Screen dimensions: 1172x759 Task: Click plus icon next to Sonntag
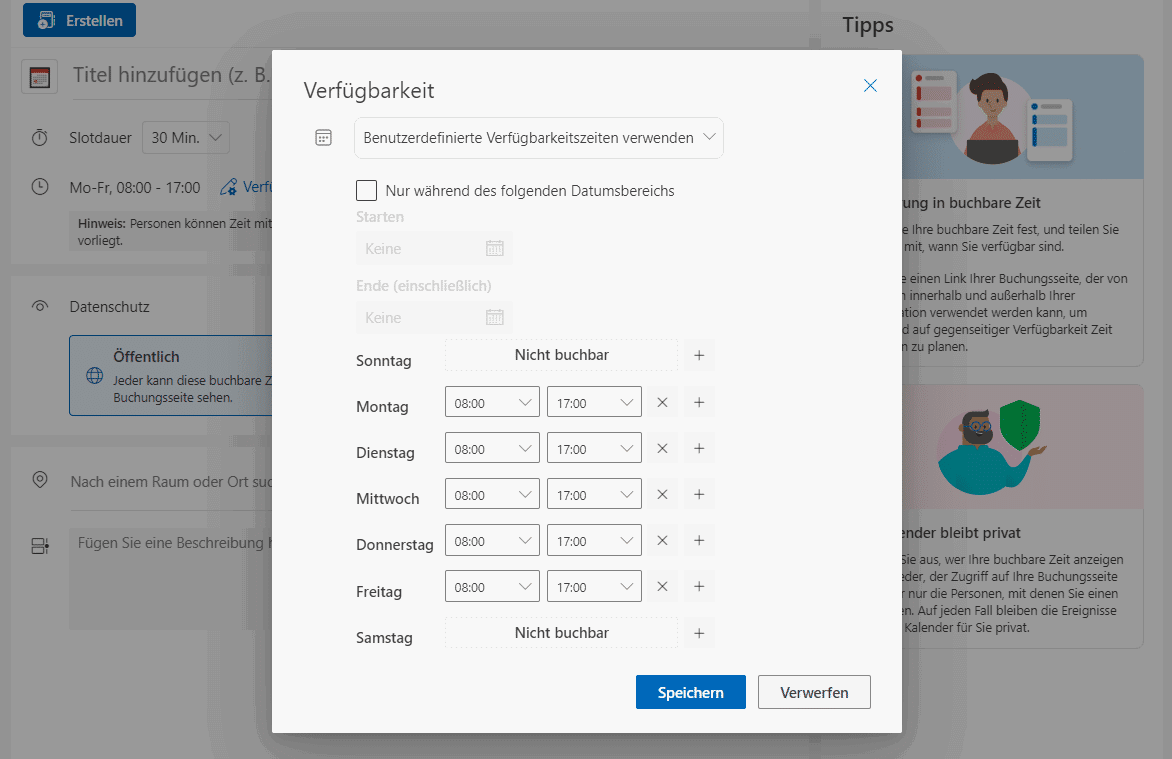click(699, 355)
